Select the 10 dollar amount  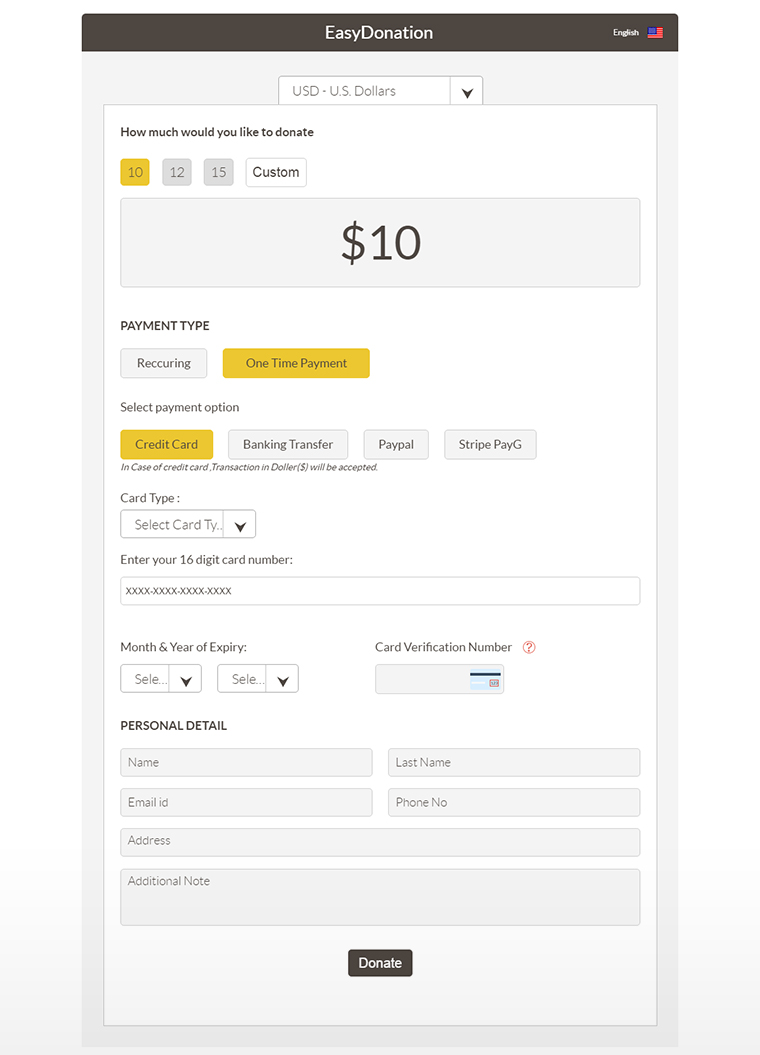pyautogui.click(x=135, y=172)
